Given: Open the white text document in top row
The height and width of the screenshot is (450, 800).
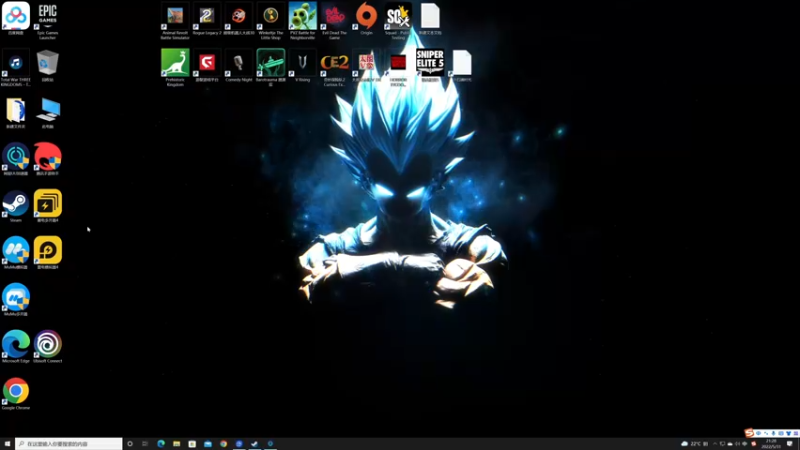Looking at the screenshot, I should pyautogui.click(x=430, y=19).
